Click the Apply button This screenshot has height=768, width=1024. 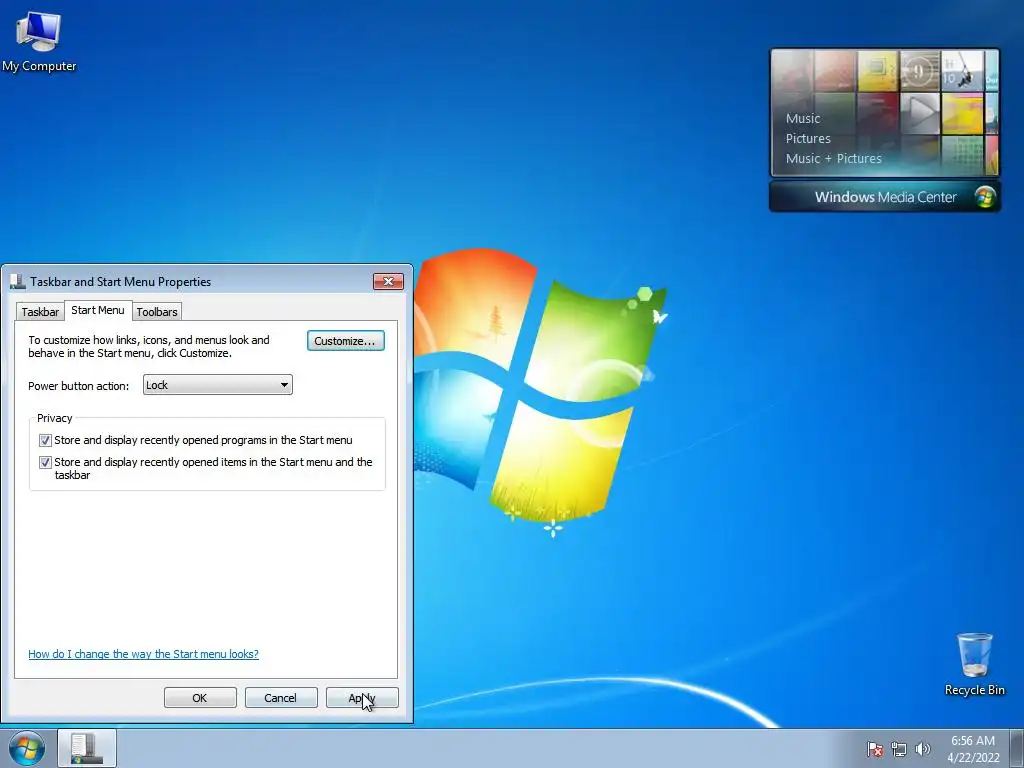(x=362, y=697)
